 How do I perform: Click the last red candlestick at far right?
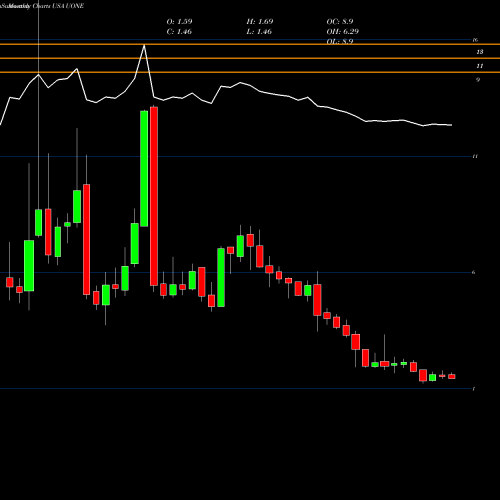[452, 376]
